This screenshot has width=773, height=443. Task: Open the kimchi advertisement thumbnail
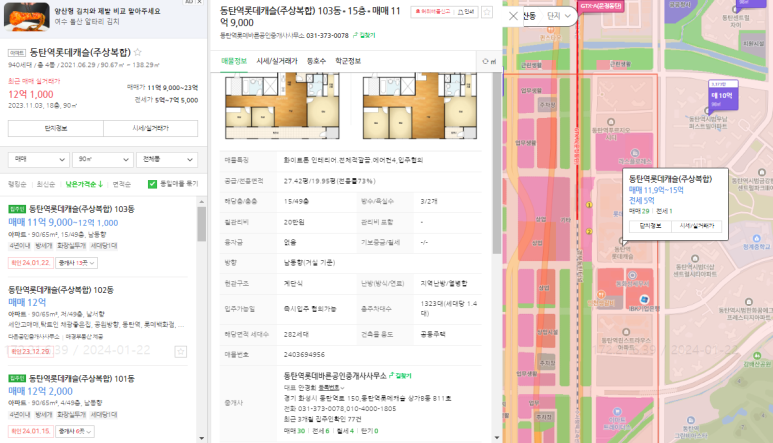[x=27, y=16]
